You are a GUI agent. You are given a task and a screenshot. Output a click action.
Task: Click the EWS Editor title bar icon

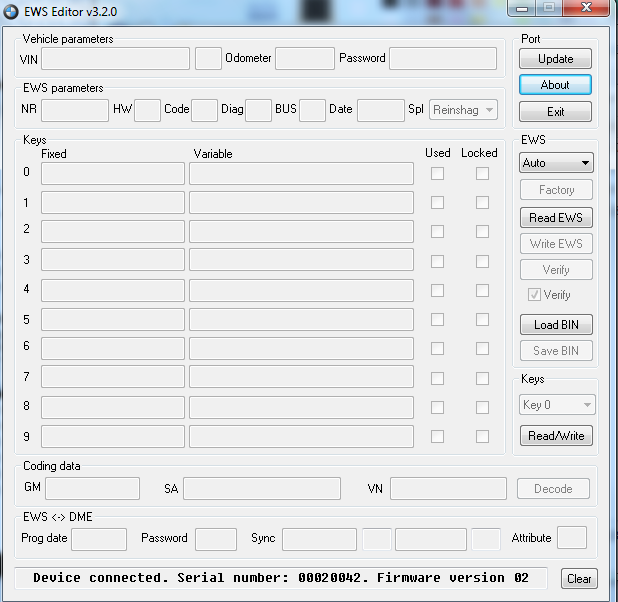11,10
